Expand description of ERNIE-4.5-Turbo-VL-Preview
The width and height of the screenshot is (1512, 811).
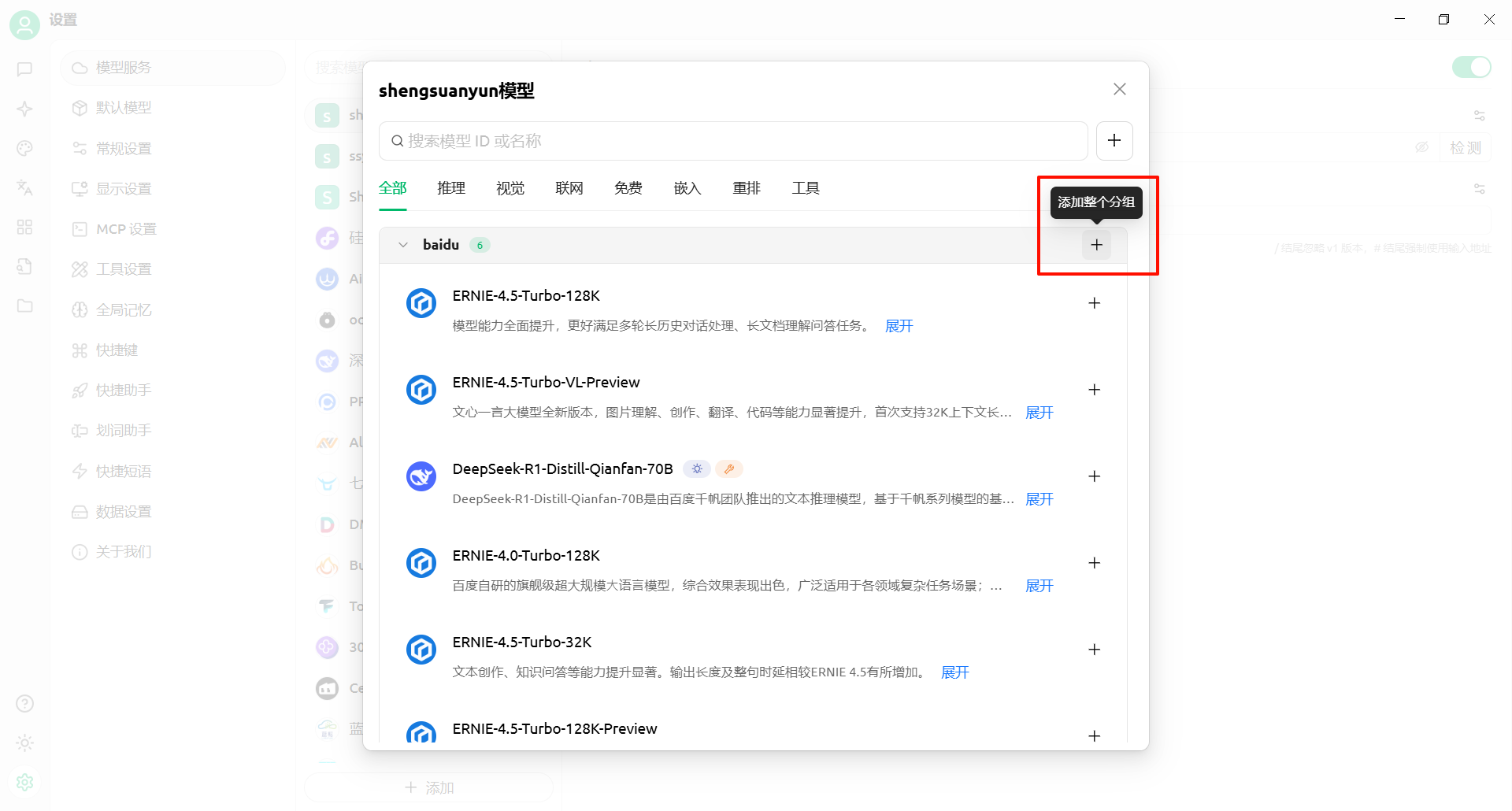(x=1039, y=413)
